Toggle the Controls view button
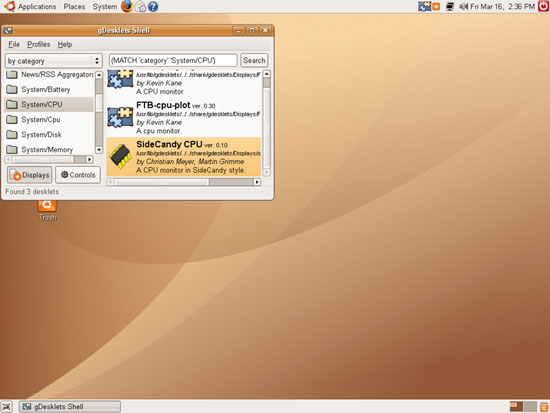This screenshot has width=550, height=413. point(78,175)
